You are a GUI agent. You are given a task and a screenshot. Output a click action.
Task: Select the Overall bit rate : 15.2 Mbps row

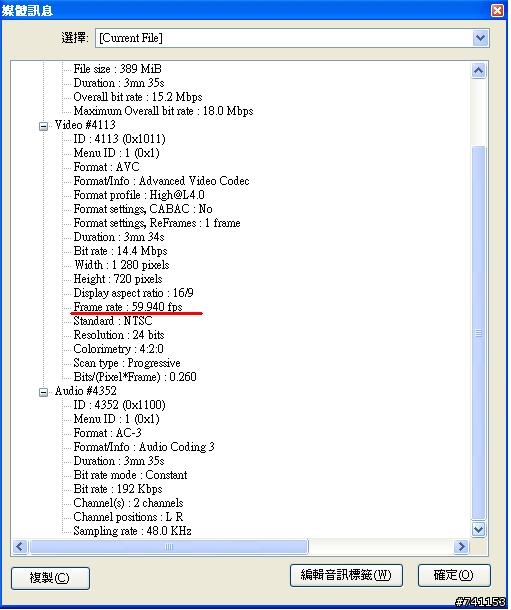click(138, 97)
